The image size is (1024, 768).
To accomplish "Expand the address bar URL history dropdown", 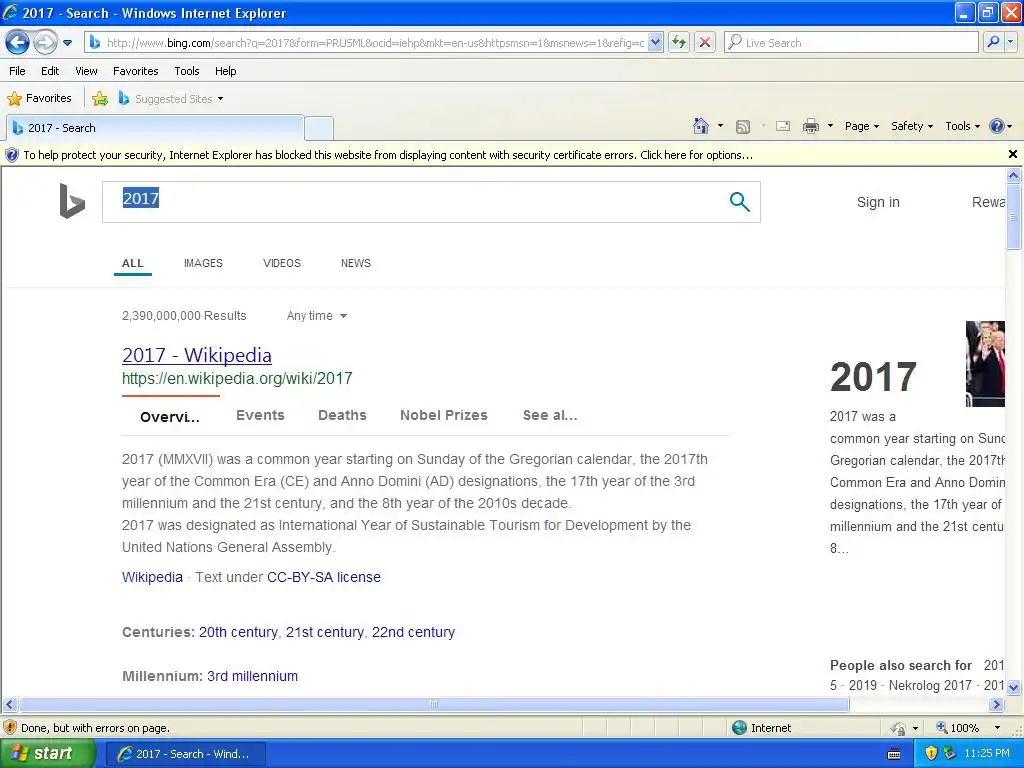I will (656, 43).
